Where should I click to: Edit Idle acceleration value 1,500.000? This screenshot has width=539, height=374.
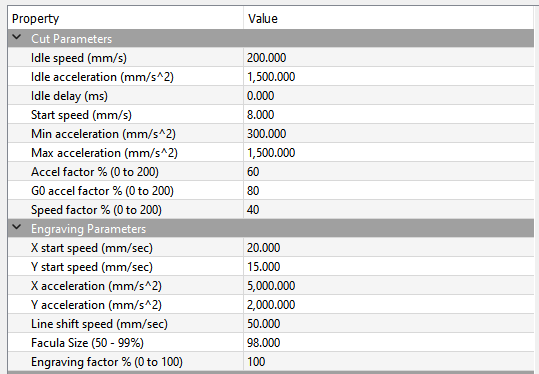point(389,77)
